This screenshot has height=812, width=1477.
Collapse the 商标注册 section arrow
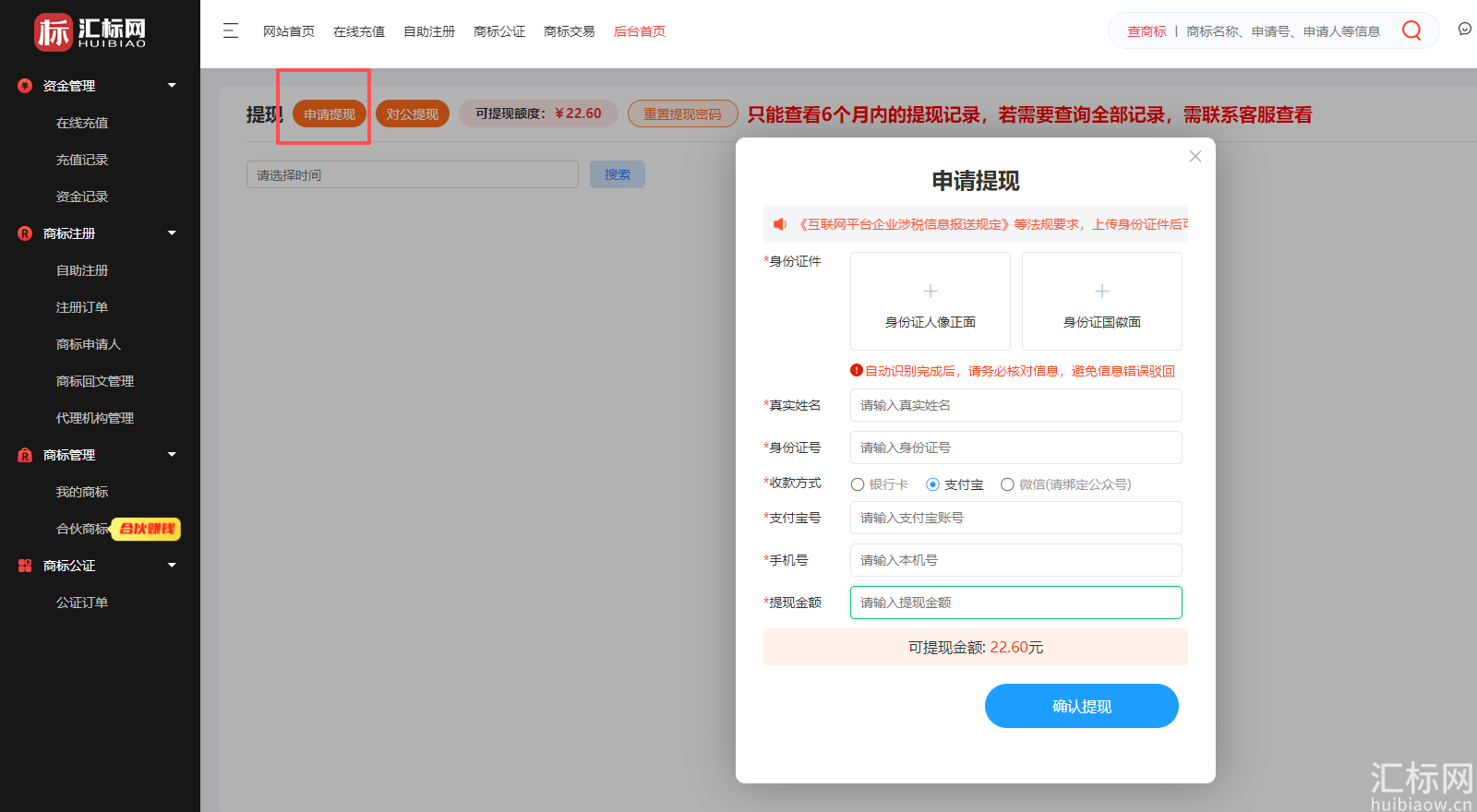(172, 233)
